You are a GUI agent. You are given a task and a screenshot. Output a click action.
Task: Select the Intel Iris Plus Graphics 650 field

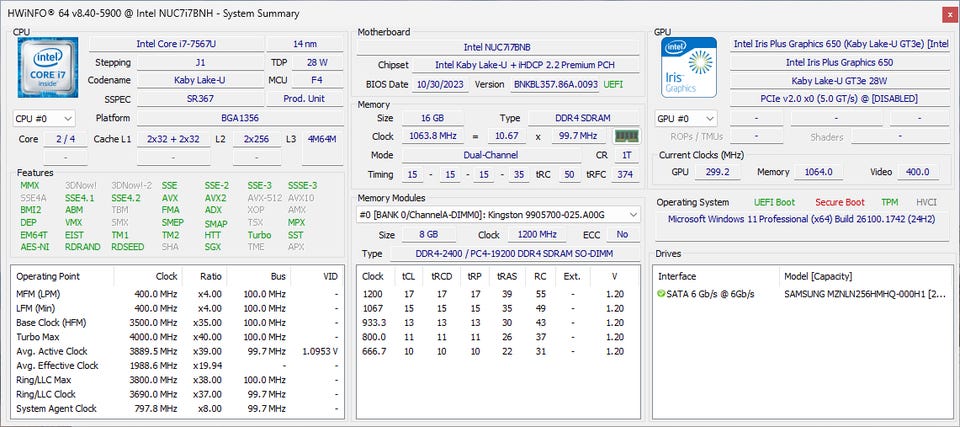click(840, 62)
